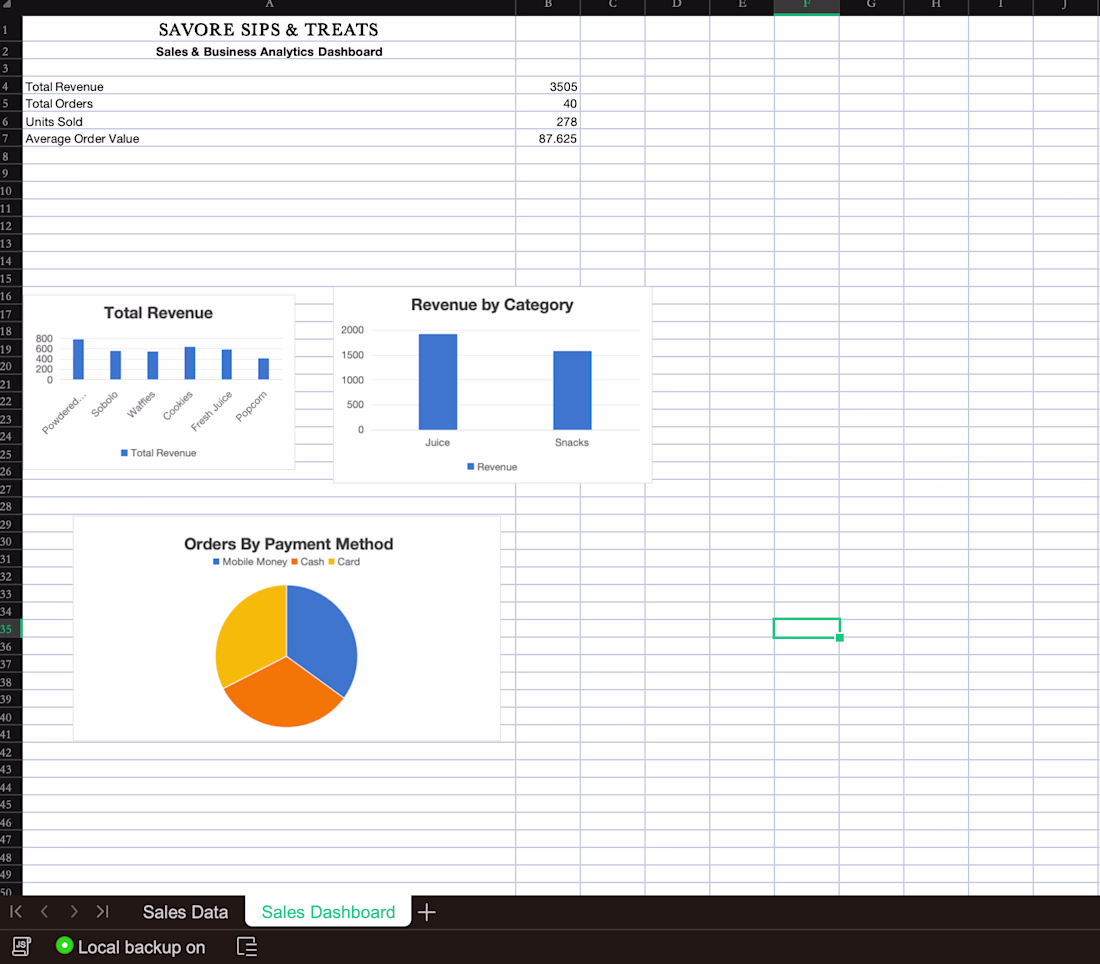Viewport: 1100px width, 964px height.
Task: Jump to the last sheet with the navigation arrow
Action: click(102, 911)
